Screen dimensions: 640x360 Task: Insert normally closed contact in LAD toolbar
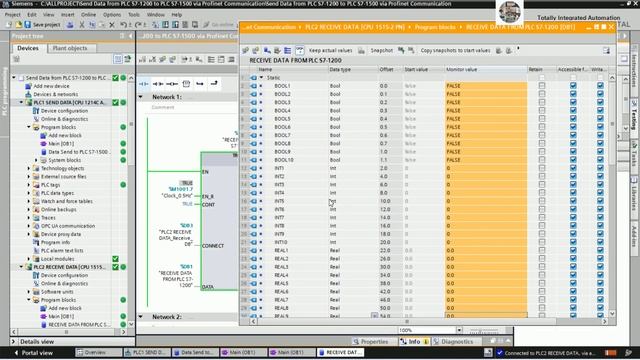pos(158,84)
